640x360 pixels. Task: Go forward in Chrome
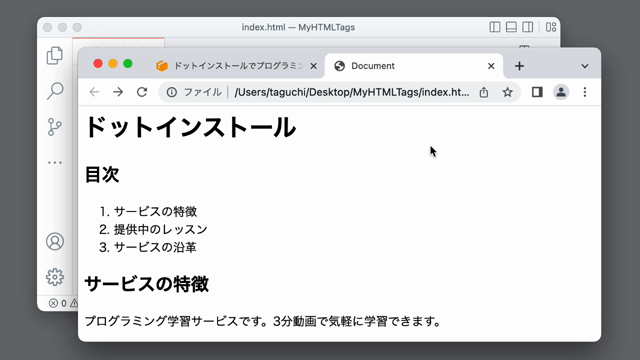[x=118, y=92]
